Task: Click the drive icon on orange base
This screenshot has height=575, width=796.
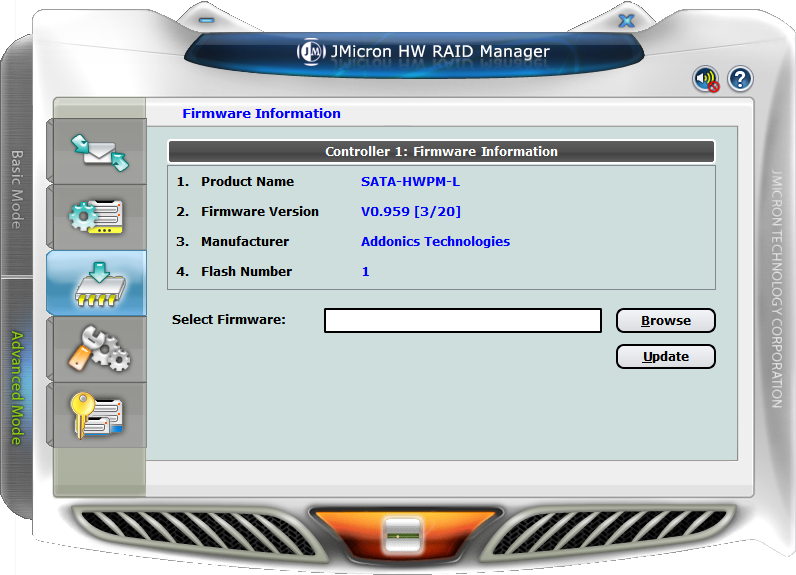Action: tap(403, 535)
